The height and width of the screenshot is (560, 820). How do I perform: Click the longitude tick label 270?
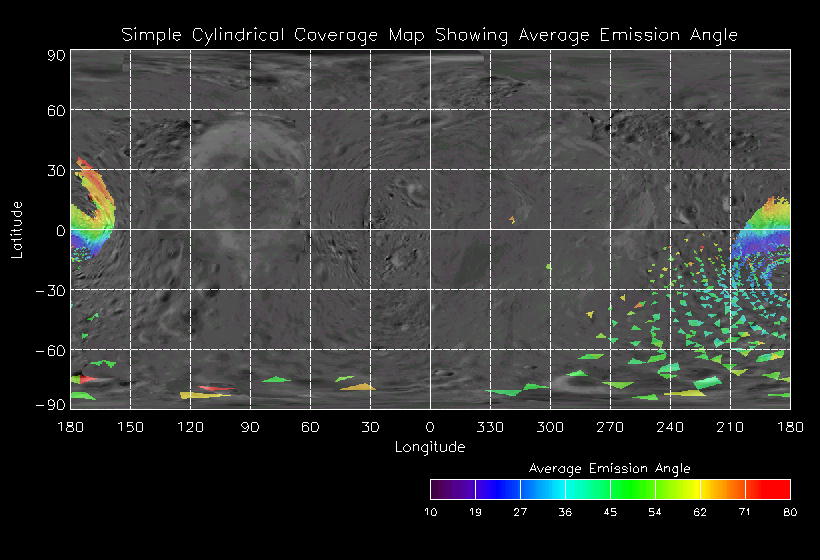click(610, 427)
